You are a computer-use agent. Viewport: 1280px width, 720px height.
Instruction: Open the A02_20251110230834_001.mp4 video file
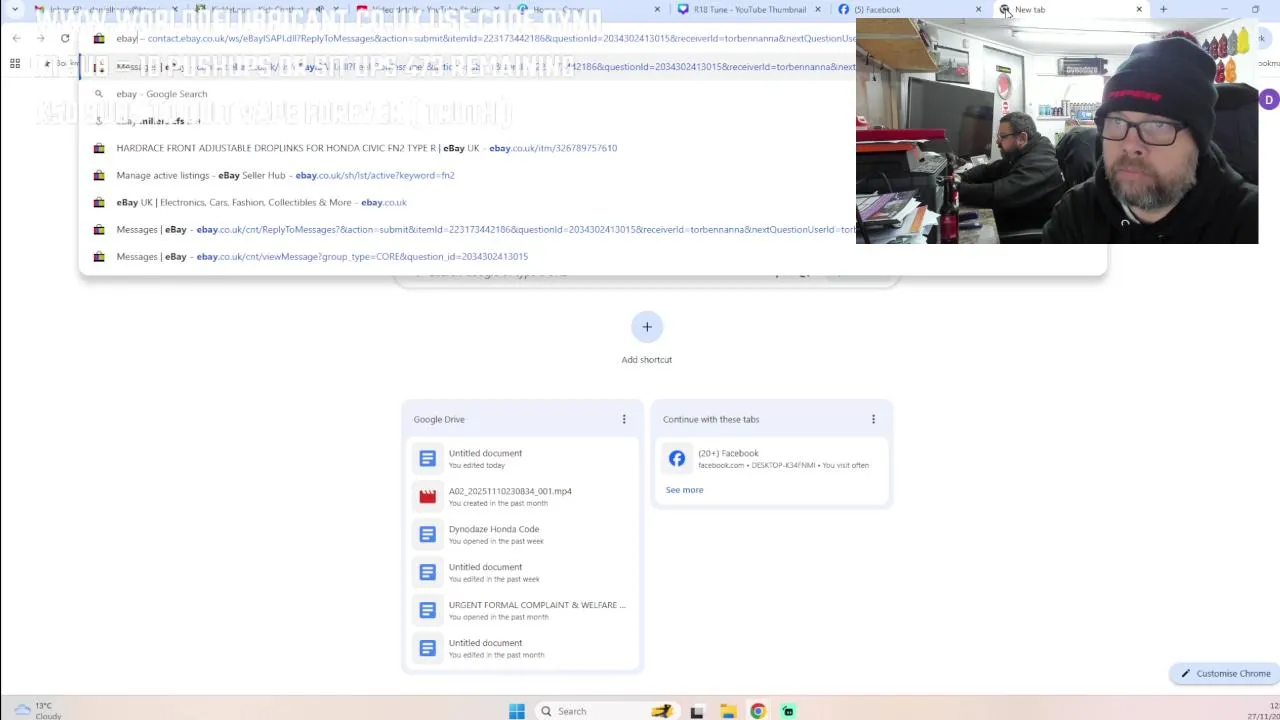pyautogui.click(x=521, y=496)
